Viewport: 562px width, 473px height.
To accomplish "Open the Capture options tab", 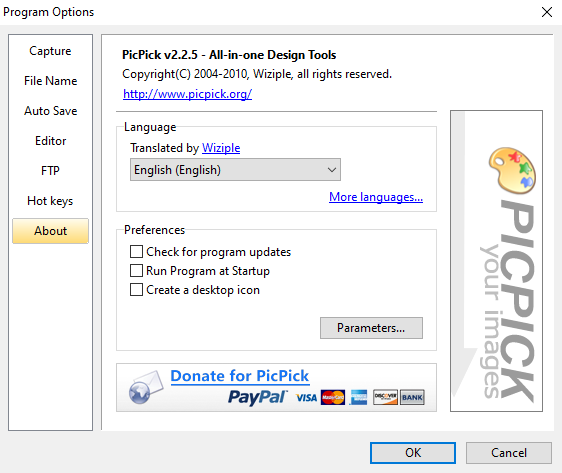I will (50, 51).
